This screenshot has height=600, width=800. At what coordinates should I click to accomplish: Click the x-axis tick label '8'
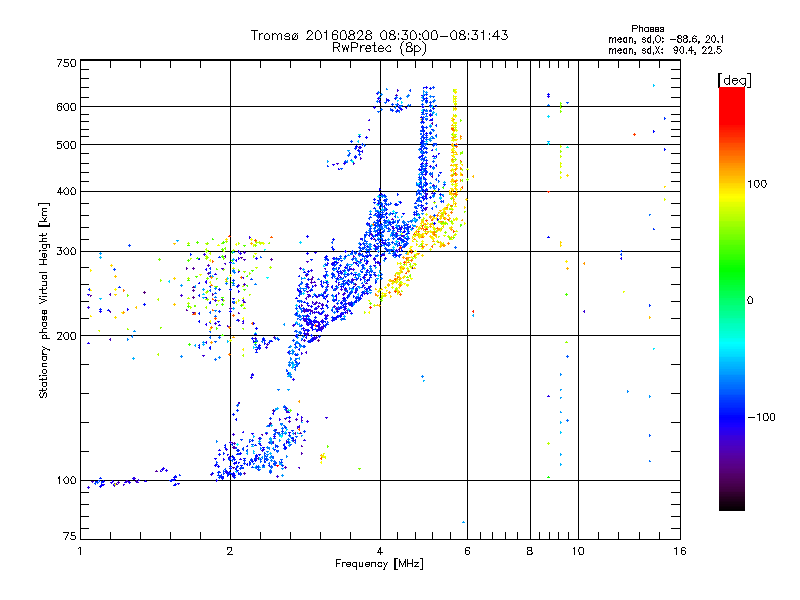(530, 551)
